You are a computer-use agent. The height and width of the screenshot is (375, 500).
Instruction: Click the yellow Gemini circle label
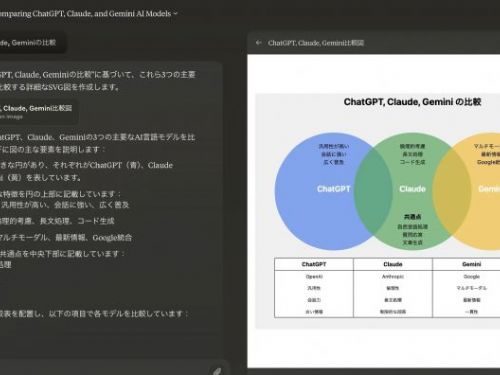point(489,189)
